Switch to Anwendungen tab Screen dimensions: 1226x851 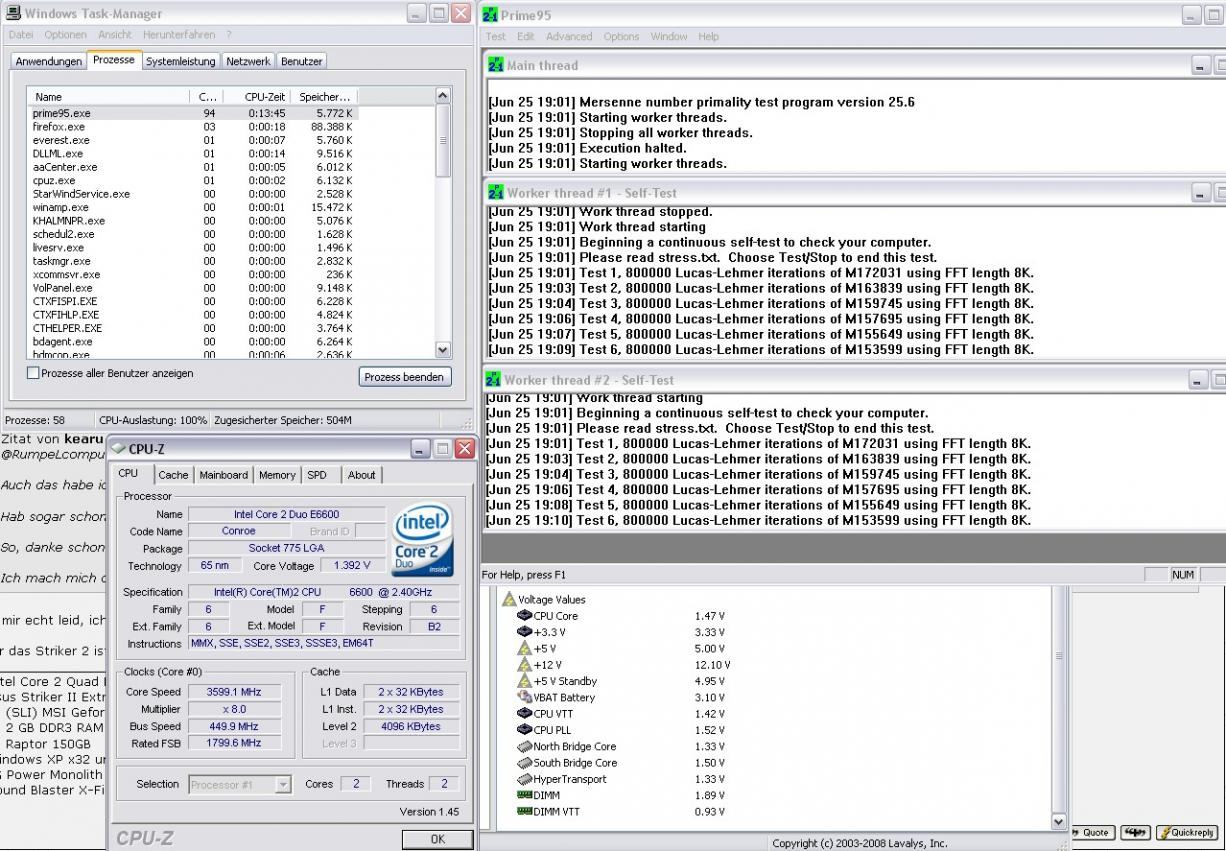tap(49, 61)
